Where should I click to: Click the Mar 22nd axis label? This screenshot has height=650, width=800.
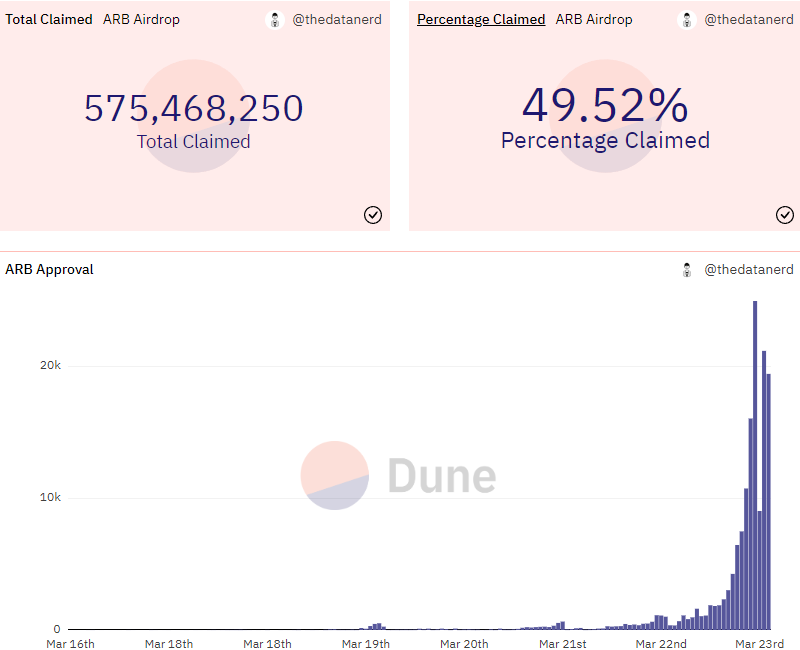(x=661, y=644)
